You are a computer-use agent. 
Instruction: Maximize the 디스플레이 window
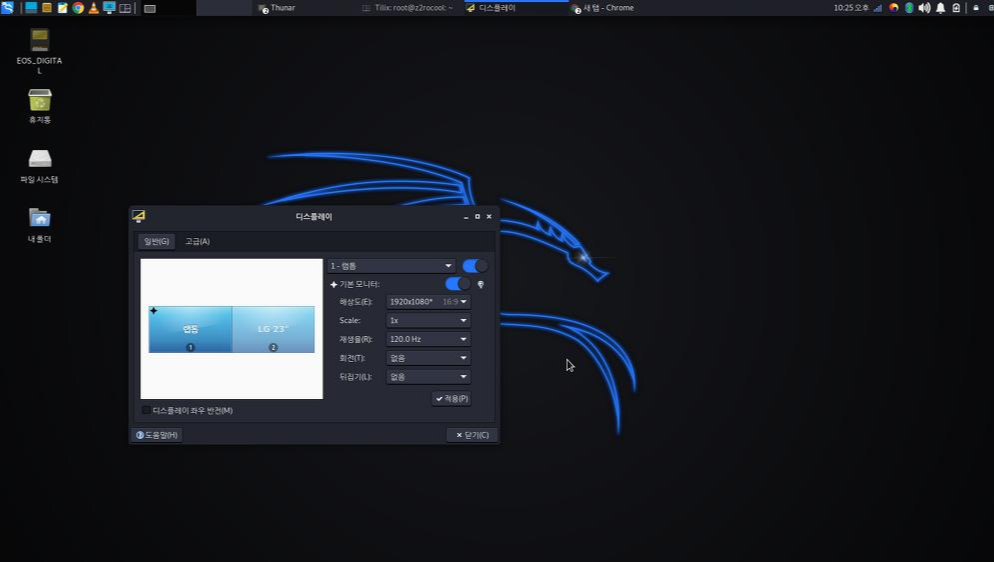coord(477,217)
